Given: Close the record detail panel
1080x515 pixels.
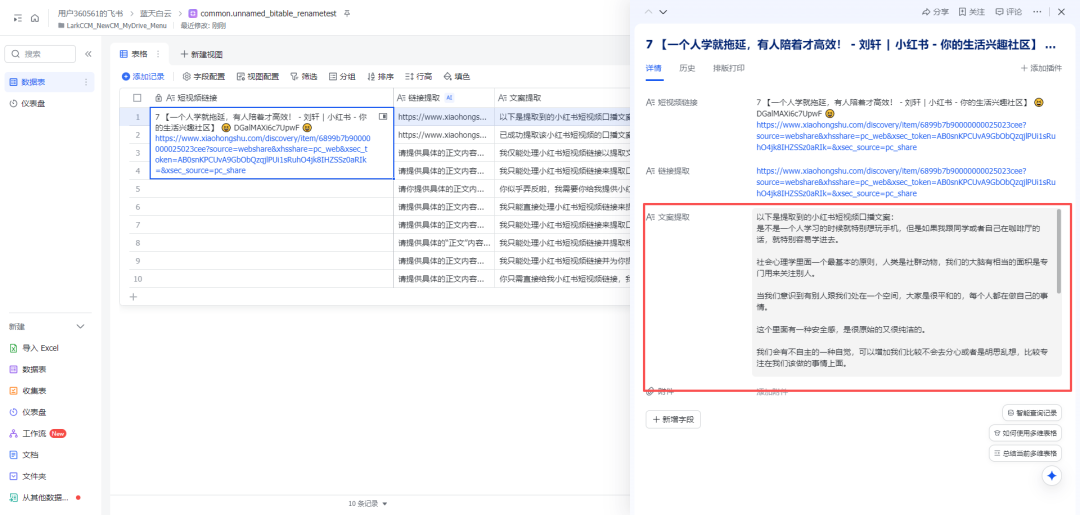Looking at the screenshot, I should coord(1061,12).
